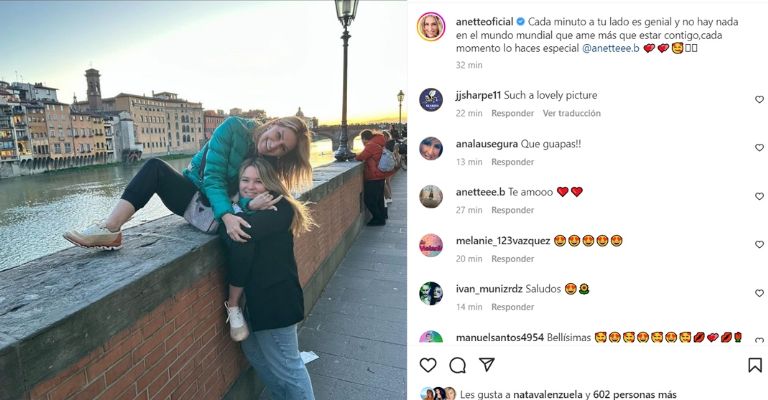Click the photo of two women

(203, 200)
